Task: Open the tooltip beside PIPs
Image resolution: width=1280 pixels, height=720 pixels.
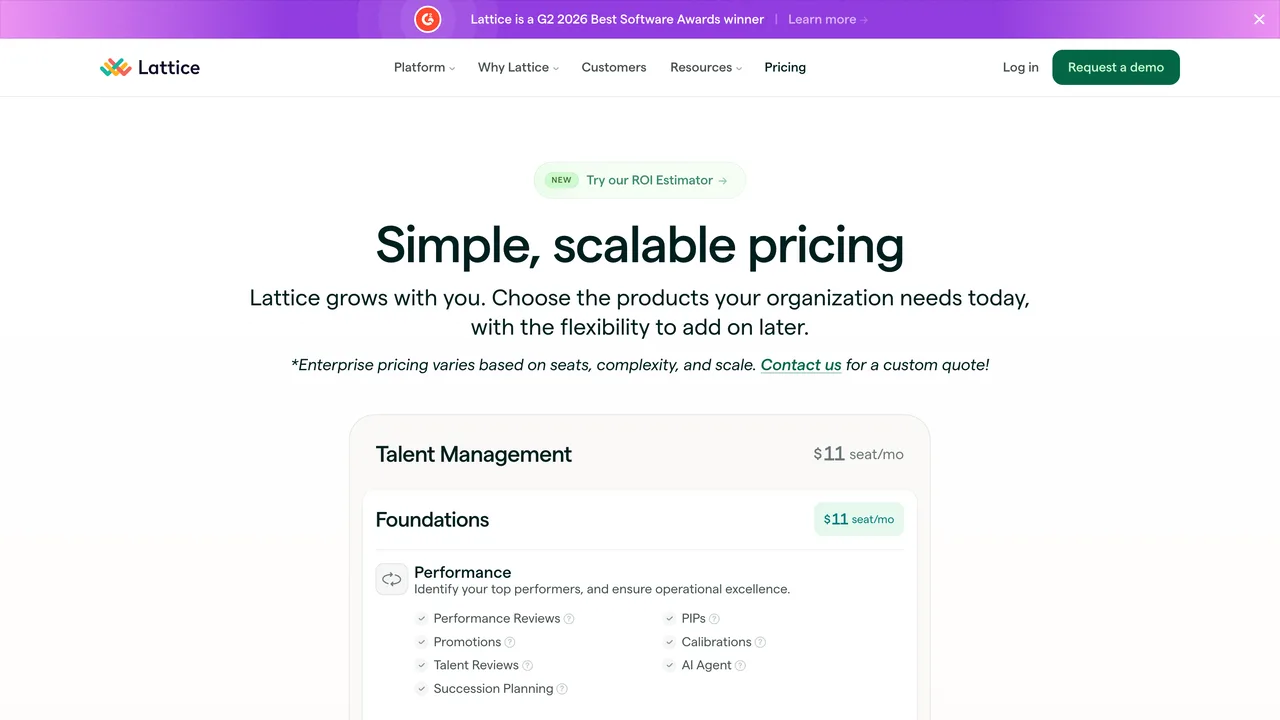Action: click(714, 618)
